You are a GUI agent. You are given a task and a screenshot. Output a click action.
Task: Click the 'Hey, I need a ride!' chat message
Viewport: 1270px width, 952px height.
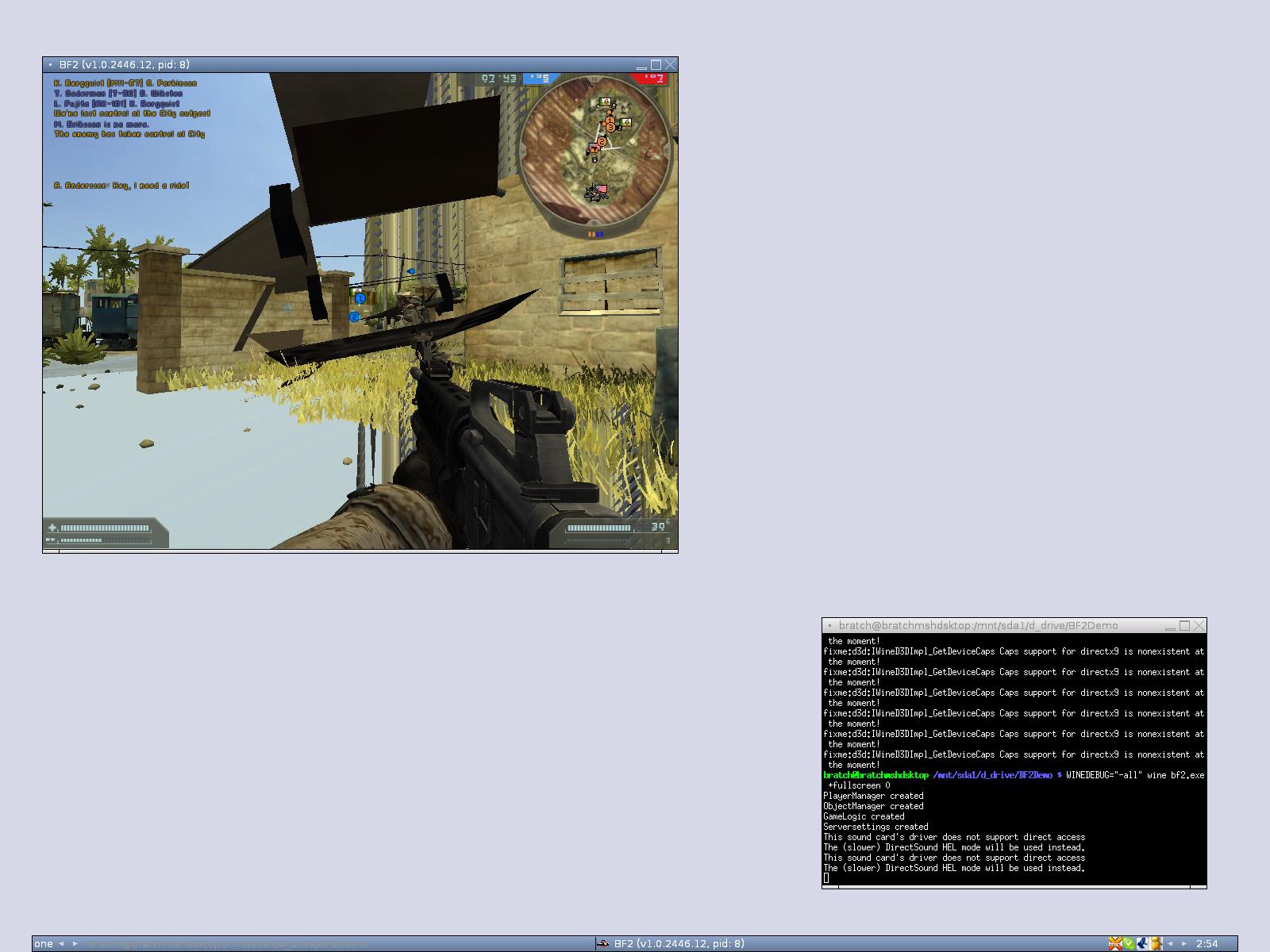(121, 186)
